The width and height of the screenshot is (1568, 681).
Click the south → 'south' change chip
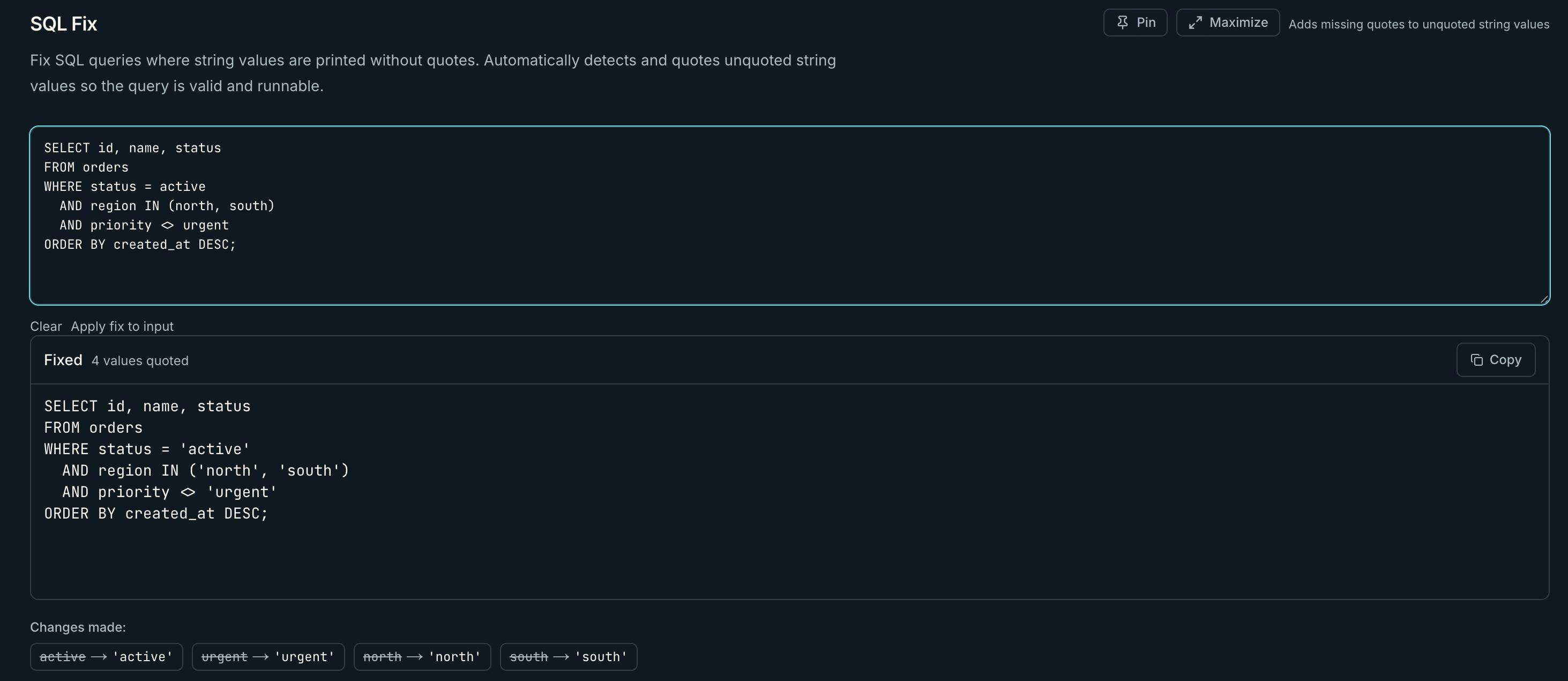point(568,657)
